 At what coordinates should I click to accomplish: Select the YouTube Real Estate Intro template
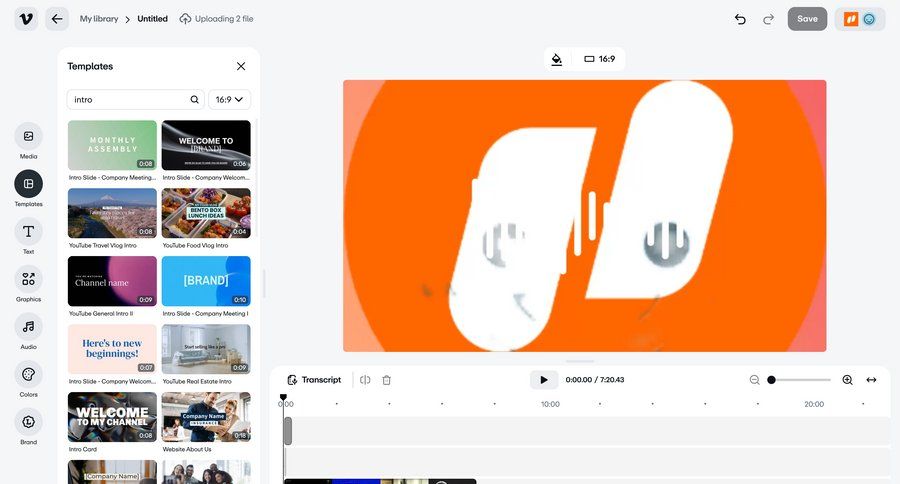pyautogui.click(x=206, y=349)
